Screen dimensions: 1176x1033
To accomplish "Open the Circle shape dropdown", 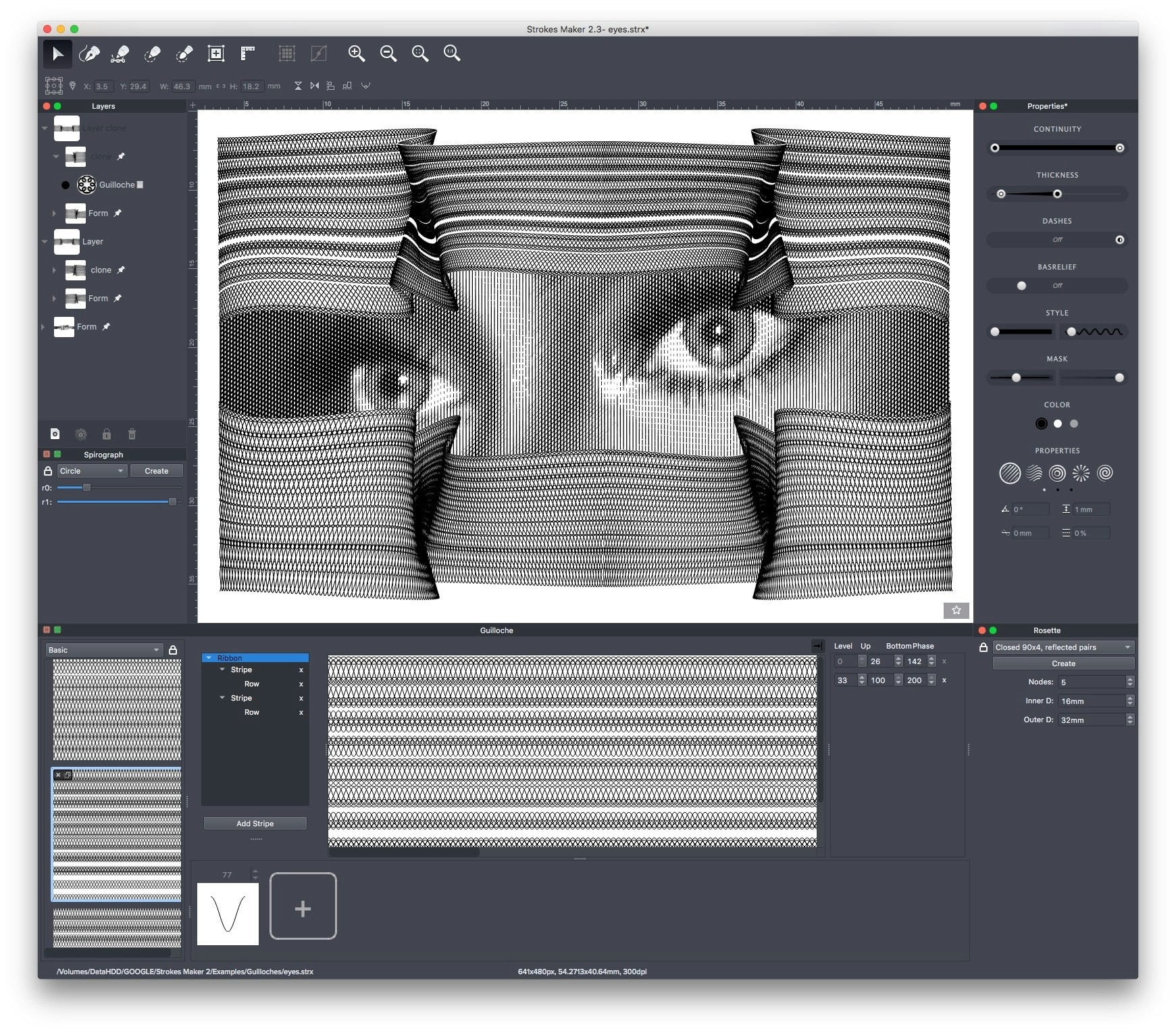I will coord(92,471).
